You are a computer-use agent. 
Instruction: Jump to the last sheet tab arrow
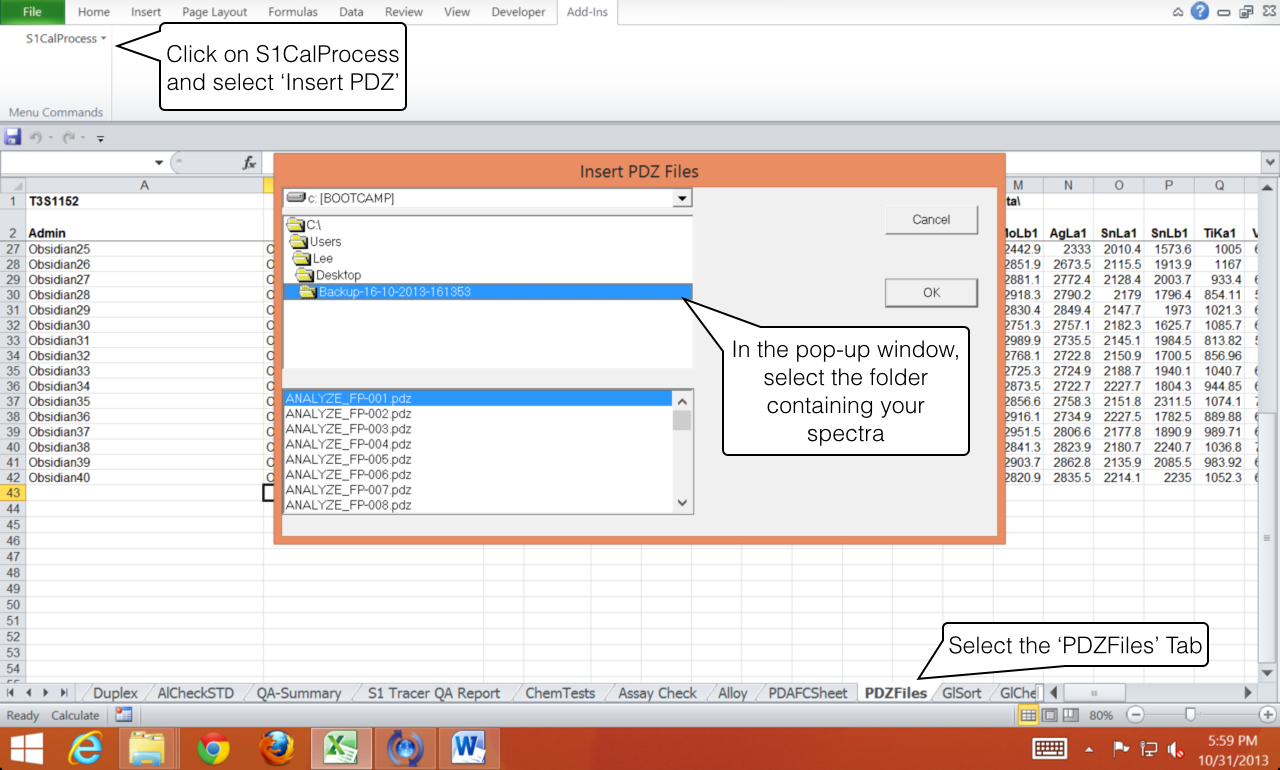click(x=65, y=693)
